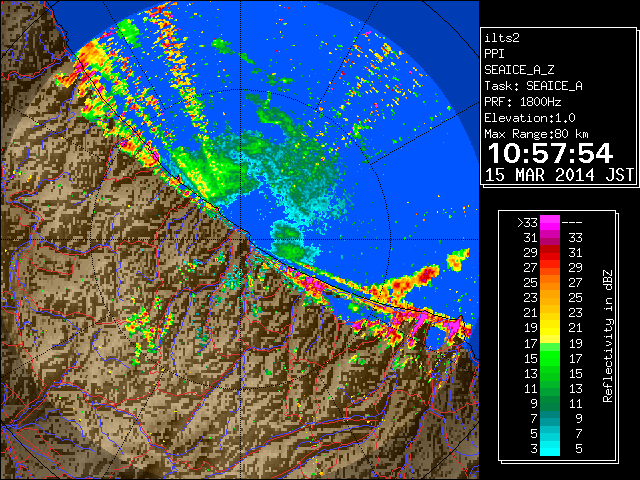This screenshot has height=480, width=640.
Task: Click the date '15 MAR 2014 JST'
Action: point(559,175)
